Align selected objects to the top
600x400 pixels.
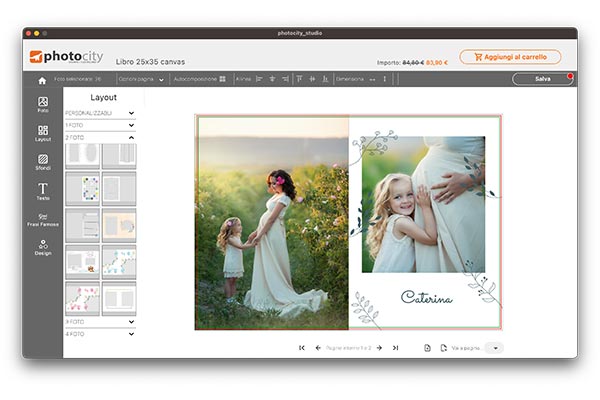[299, 79]
